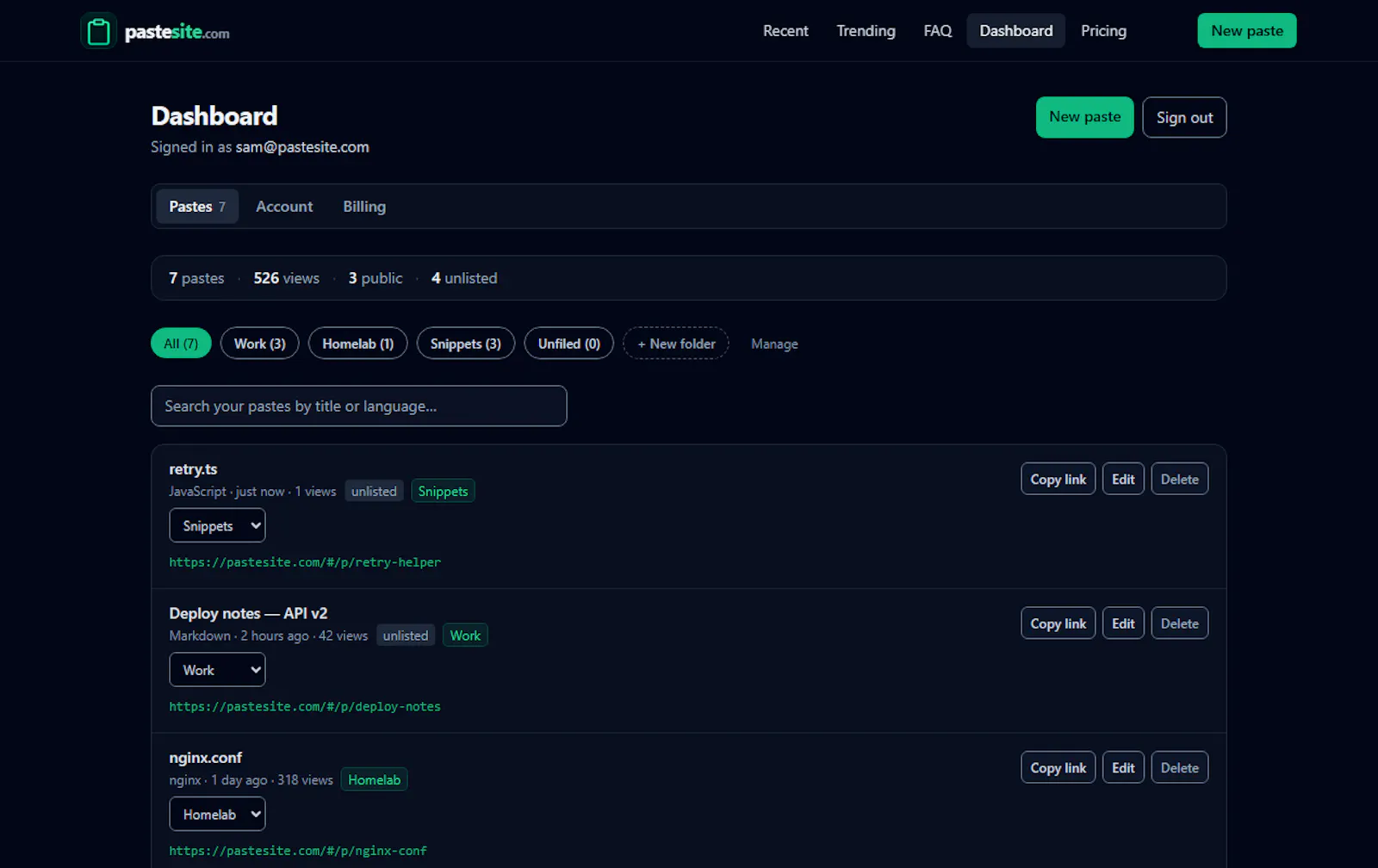Edit the Deploy notes paste

pyautogui.click(x=1123, y=623)
